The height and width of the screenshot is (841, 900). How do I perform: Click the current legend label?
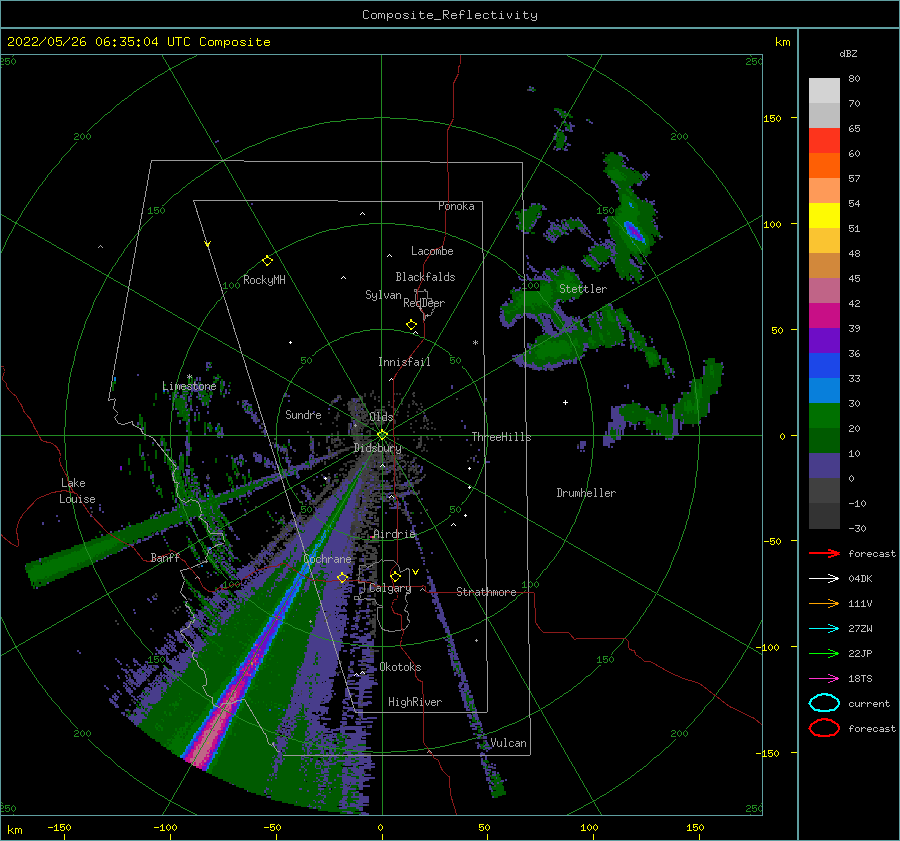[x=869, y=703]
